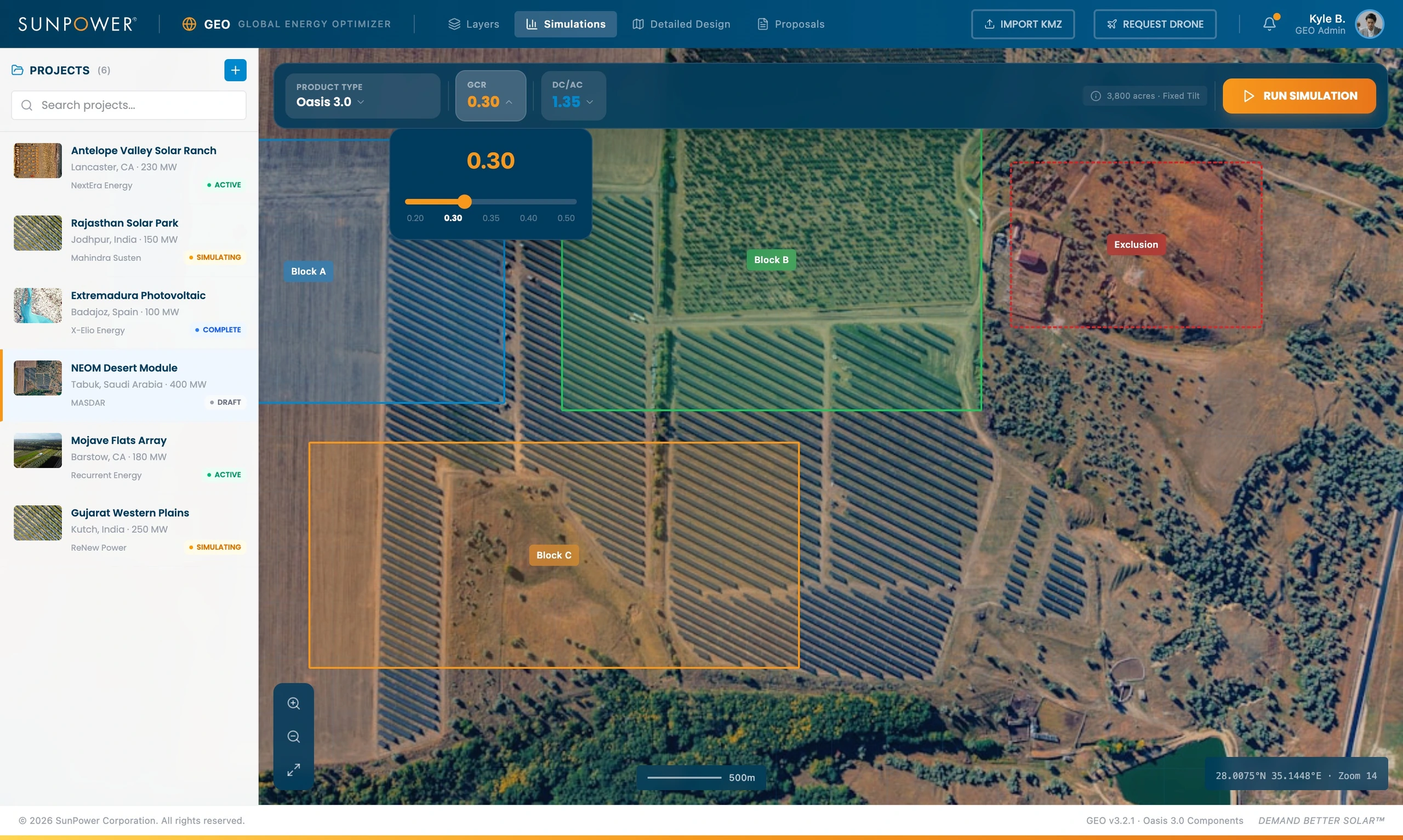Image resolution: width=1403 pixels, height=840 pixels.
Task: Click the 3,800 acres · Fixed Tilt info
Action: 1145,96
